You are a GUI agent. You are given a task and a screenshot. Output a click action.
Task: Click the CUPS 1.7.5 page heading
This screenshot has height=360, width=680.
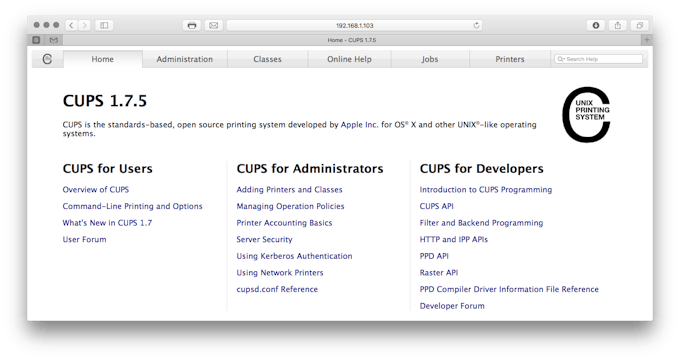click(x=105, y=101)
